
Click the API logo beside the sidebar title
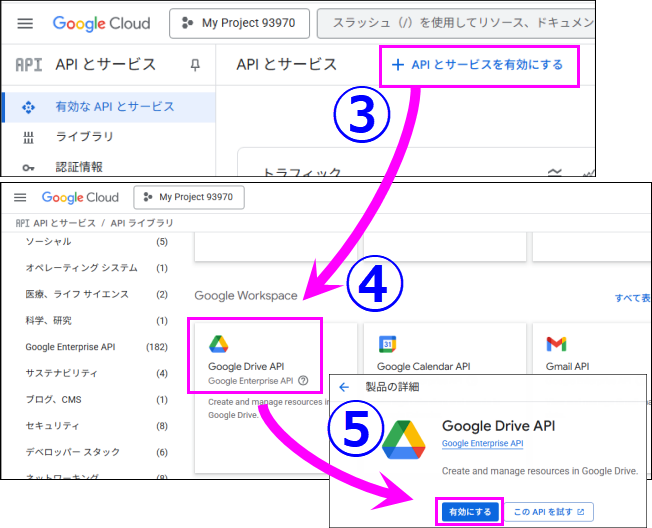click(29, 65)
